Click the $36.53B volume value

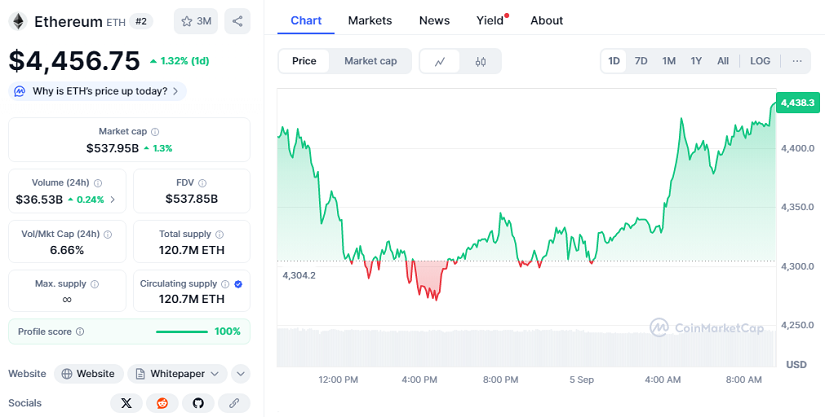[x=39, y=200]
